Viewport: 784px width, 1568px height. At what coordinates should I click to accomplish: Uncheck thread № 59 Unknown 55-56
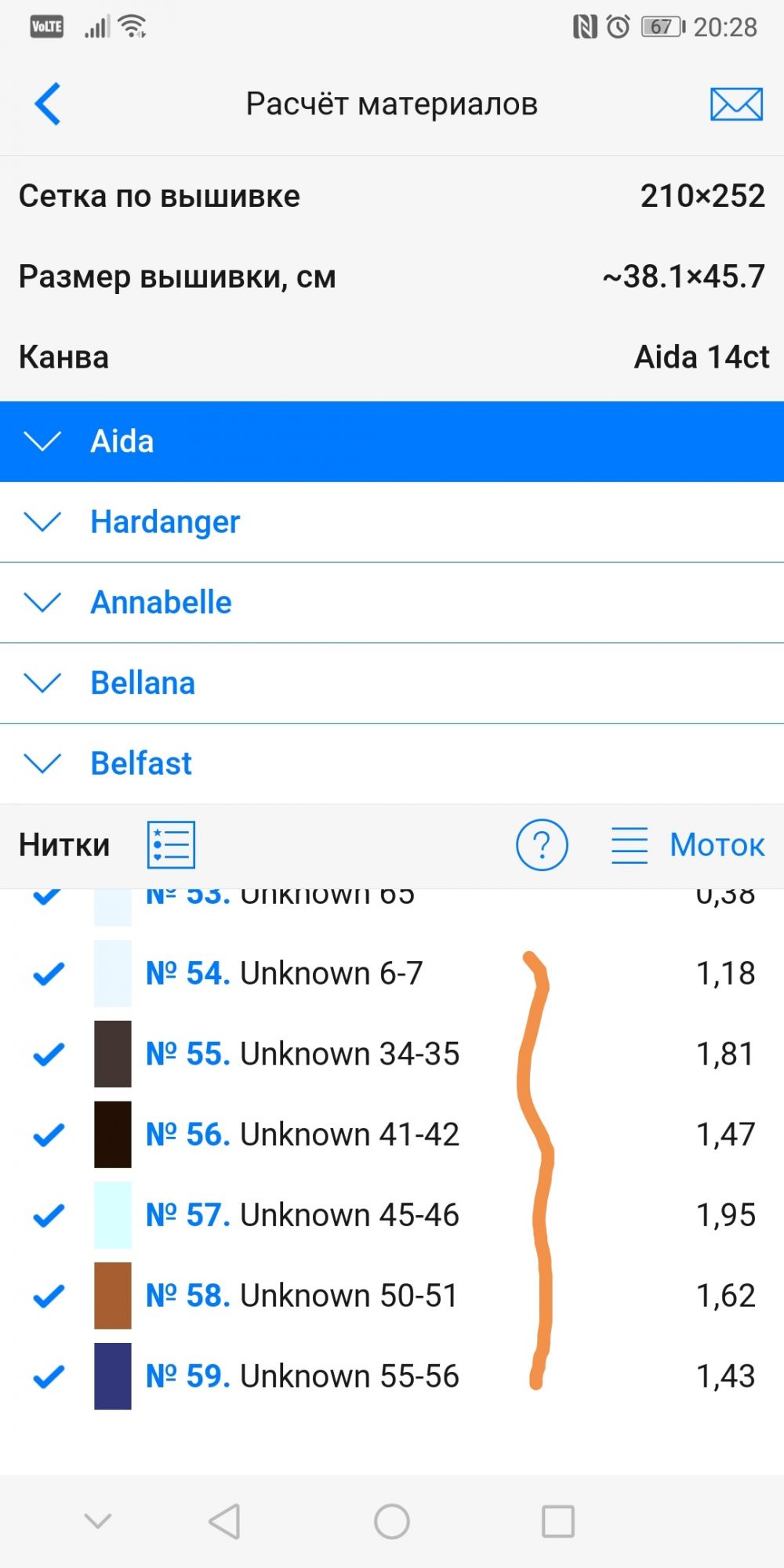(x=49, y=1377)
